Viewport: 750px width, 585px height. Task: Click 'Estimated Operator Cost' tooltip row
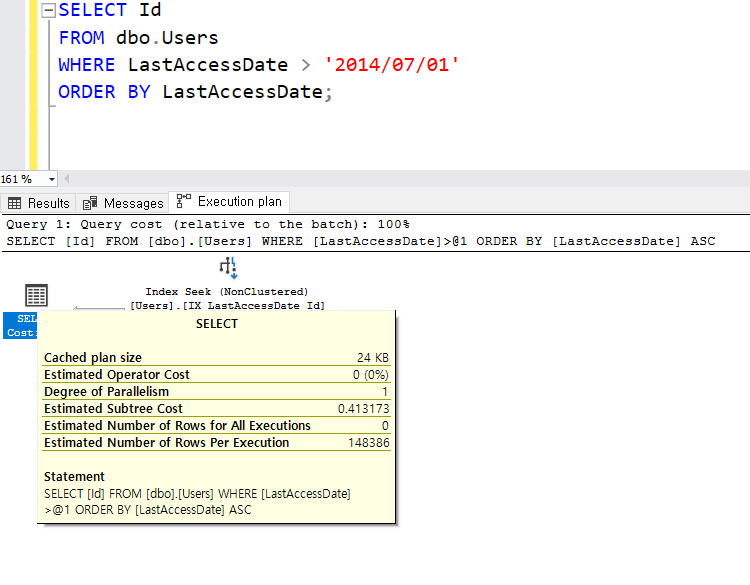click(x=216, y=375)
